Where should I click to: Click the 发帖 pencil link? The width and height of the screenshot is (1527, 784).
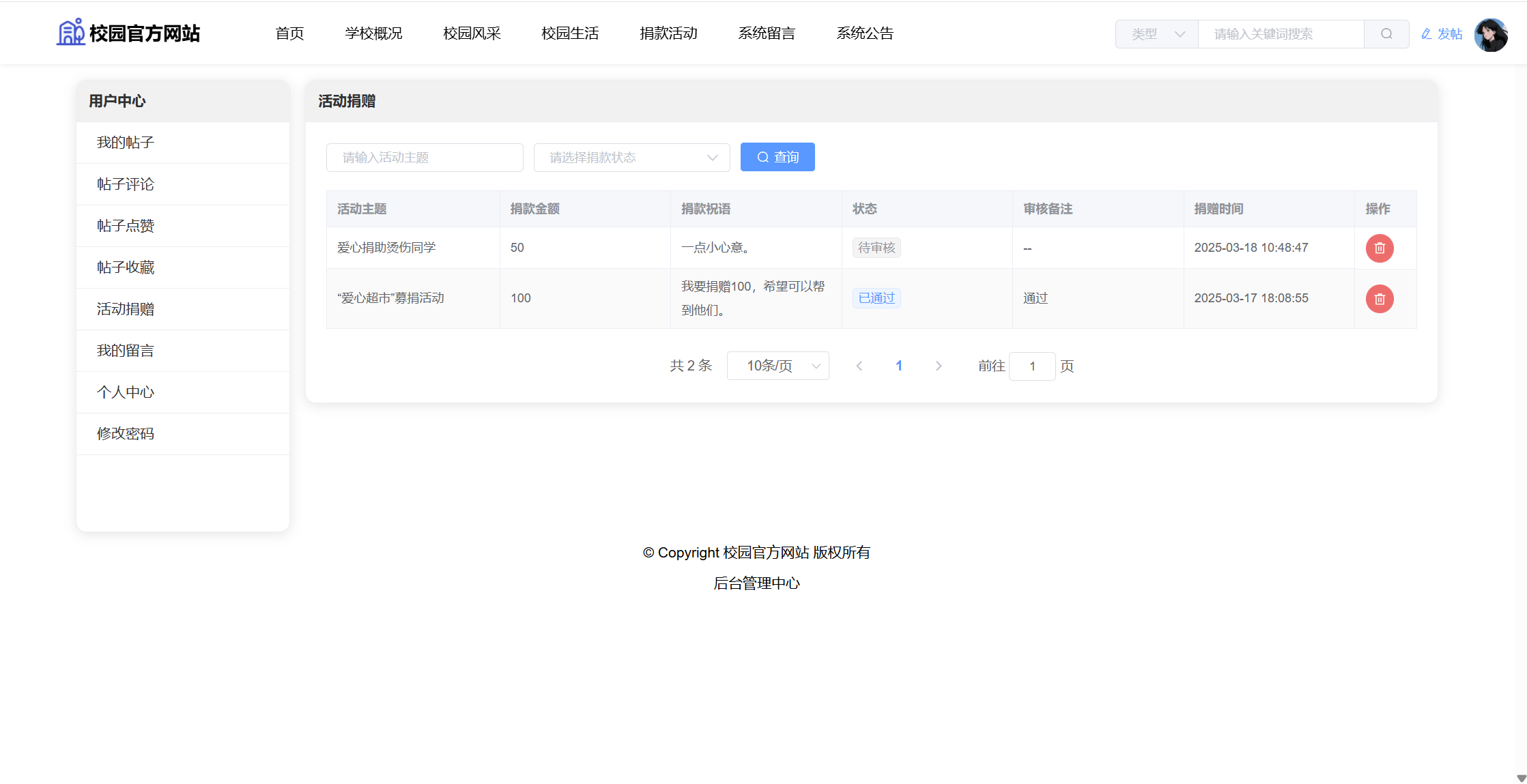[1442, 34]
